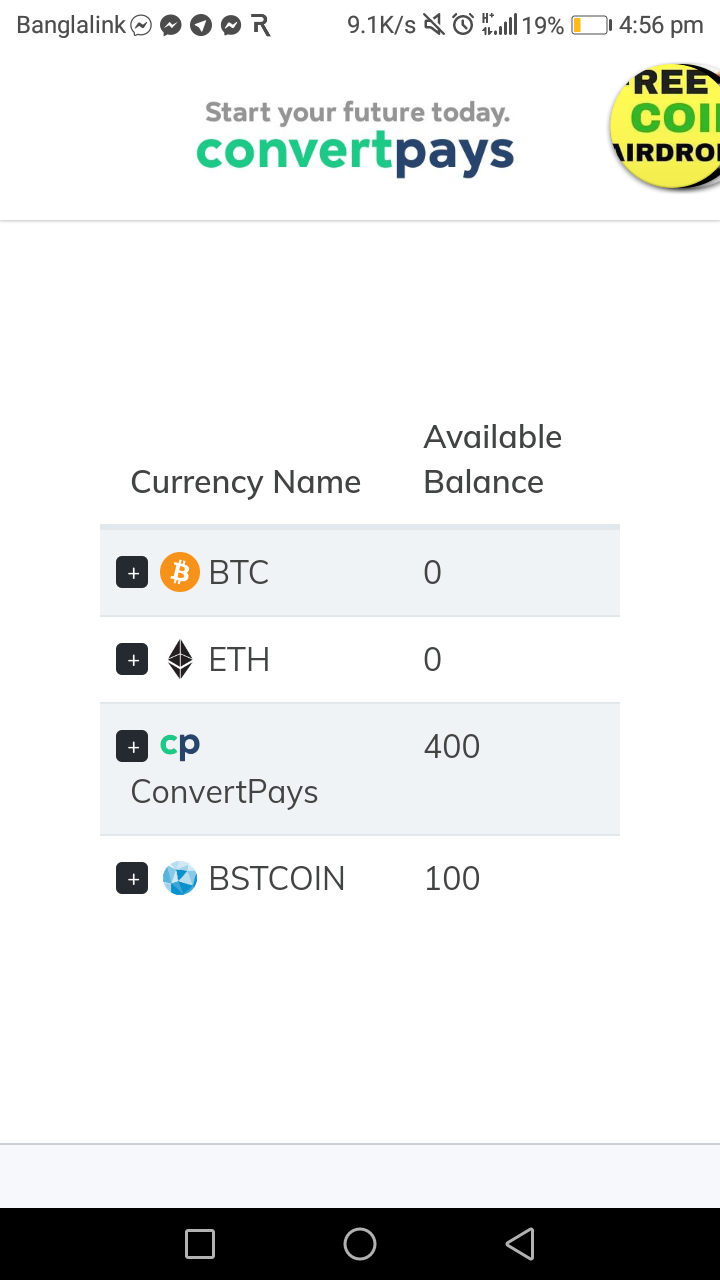Click the Available Balance column header
The image size is (720, 1280).
[492, 459]
